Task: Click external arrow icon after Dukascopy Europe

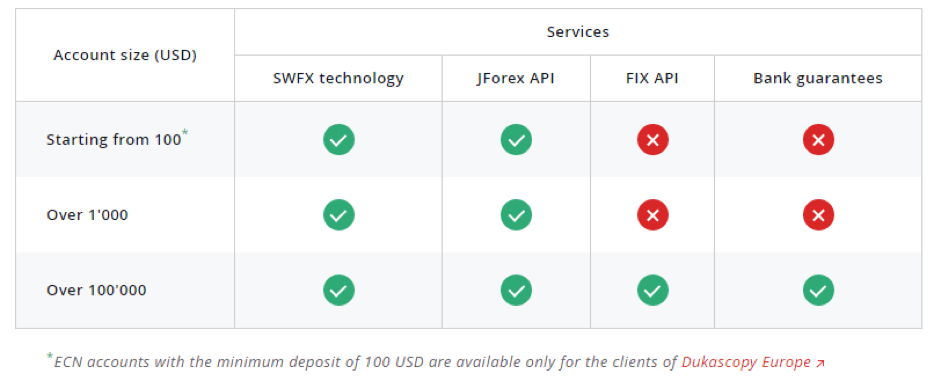Action: pos(820,363)
